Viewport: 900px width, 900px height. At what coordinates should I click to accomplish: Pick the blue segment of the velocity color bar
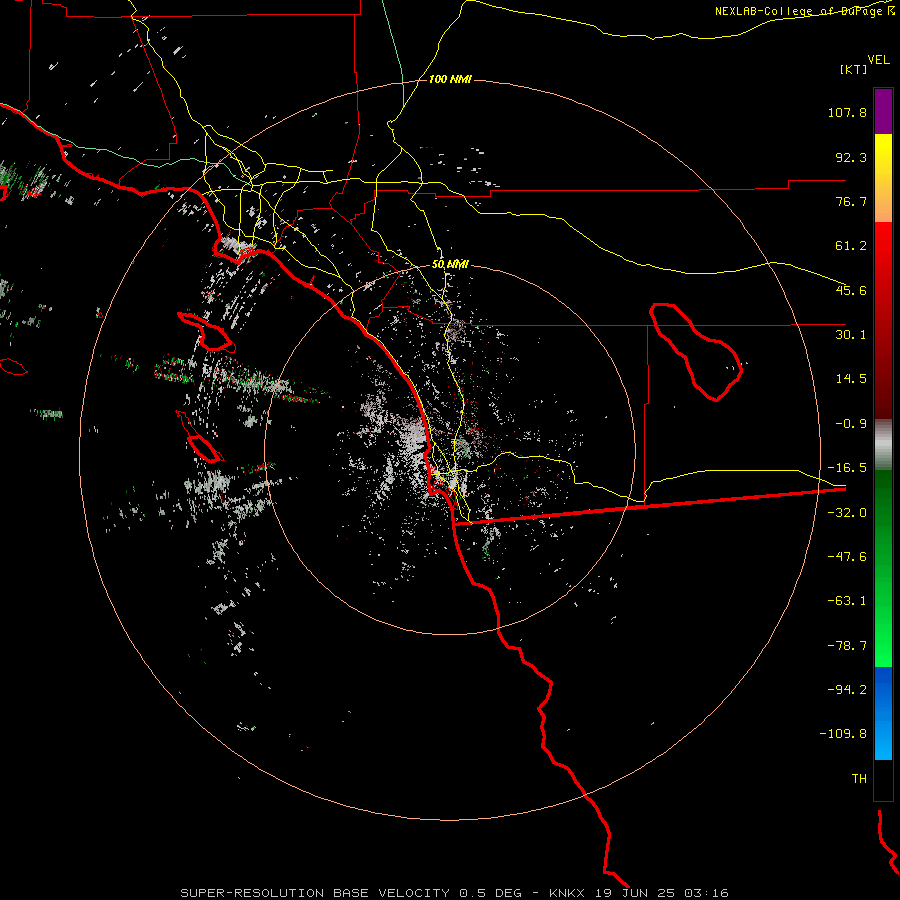(x=883, y=713)
